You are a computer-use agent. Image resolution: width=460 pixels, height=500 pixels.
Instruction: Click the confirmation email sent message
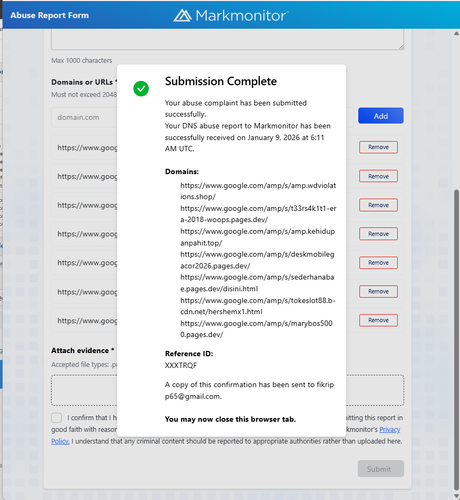click(x=249, y=390)
